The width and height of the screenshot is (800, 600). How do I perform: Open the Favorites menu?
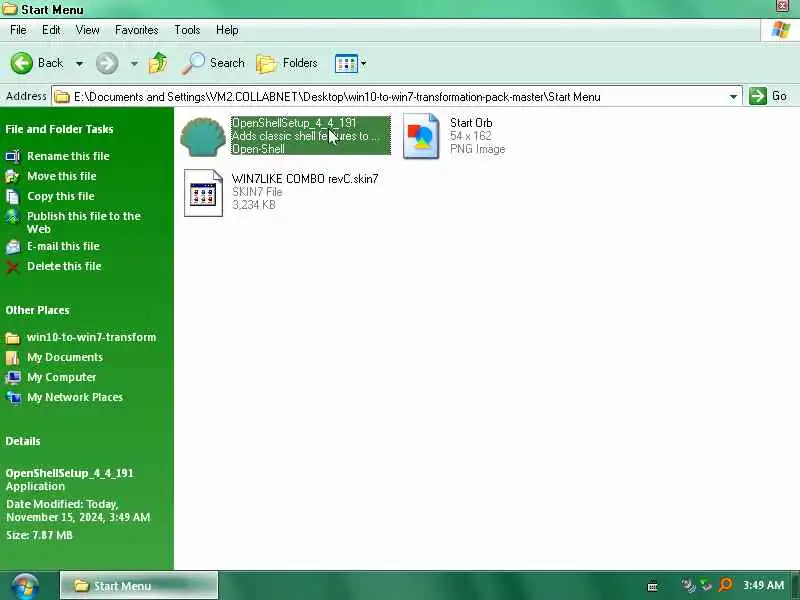(136, 30)
